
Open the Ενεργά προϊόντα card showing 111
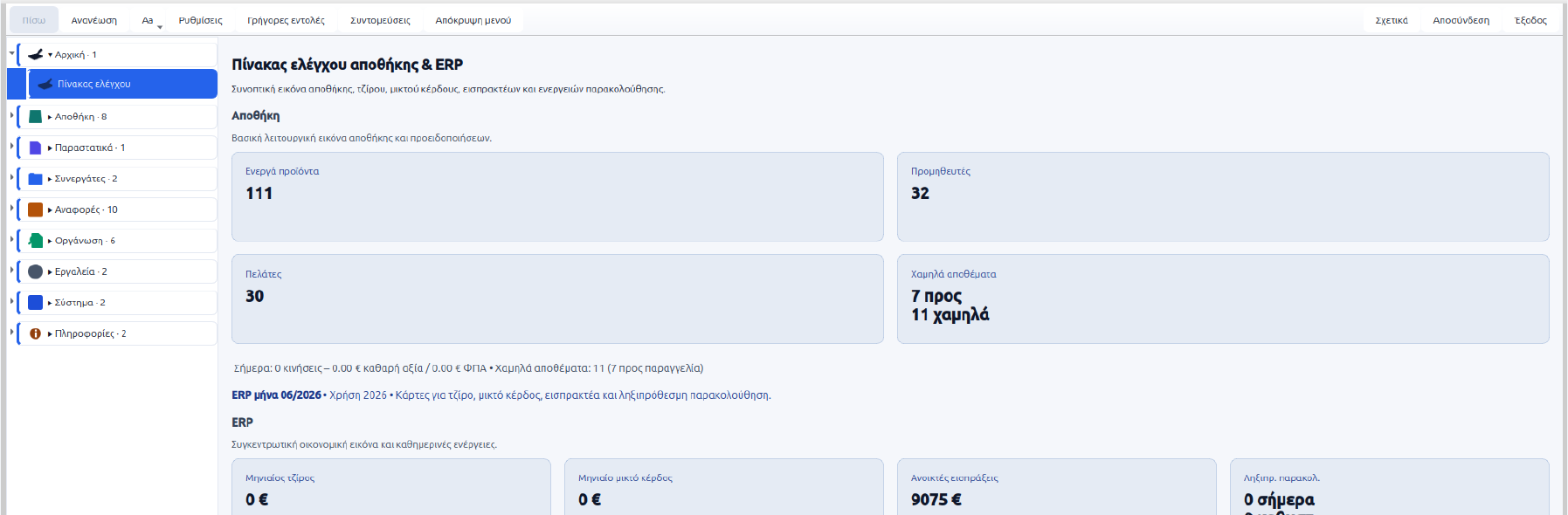[557, 196]
